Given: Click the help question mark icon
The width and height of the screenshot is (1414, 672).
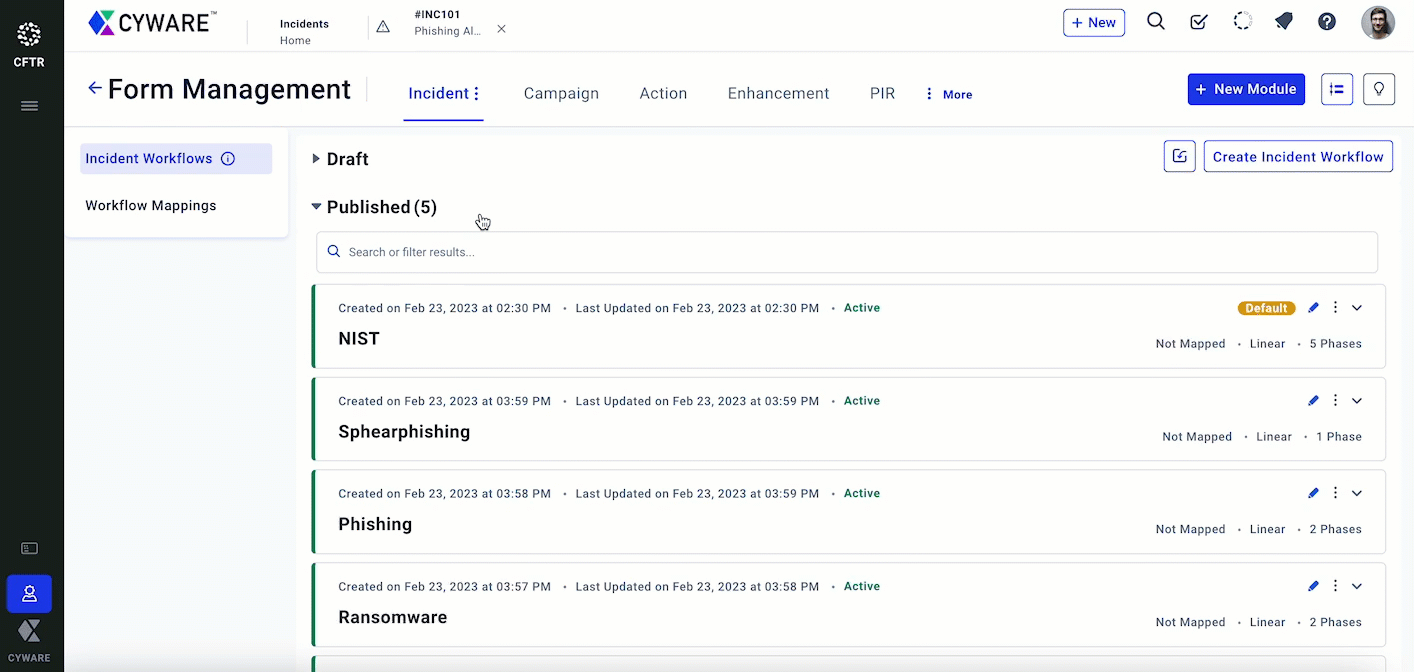Looking at the screenshot, I should (1327, 22).
